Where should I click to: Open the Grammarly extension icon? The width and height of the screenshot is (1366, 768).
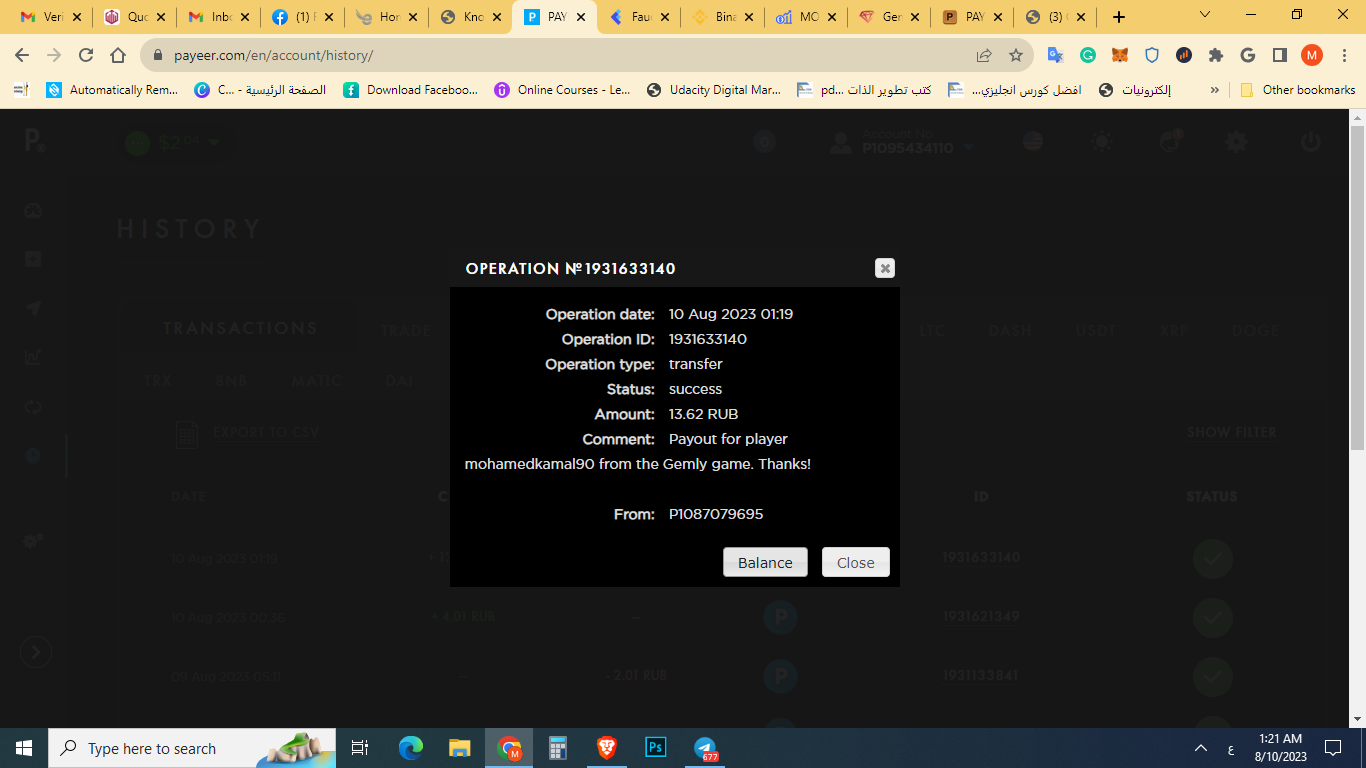pyautogui.click(x=1087, y=55)
